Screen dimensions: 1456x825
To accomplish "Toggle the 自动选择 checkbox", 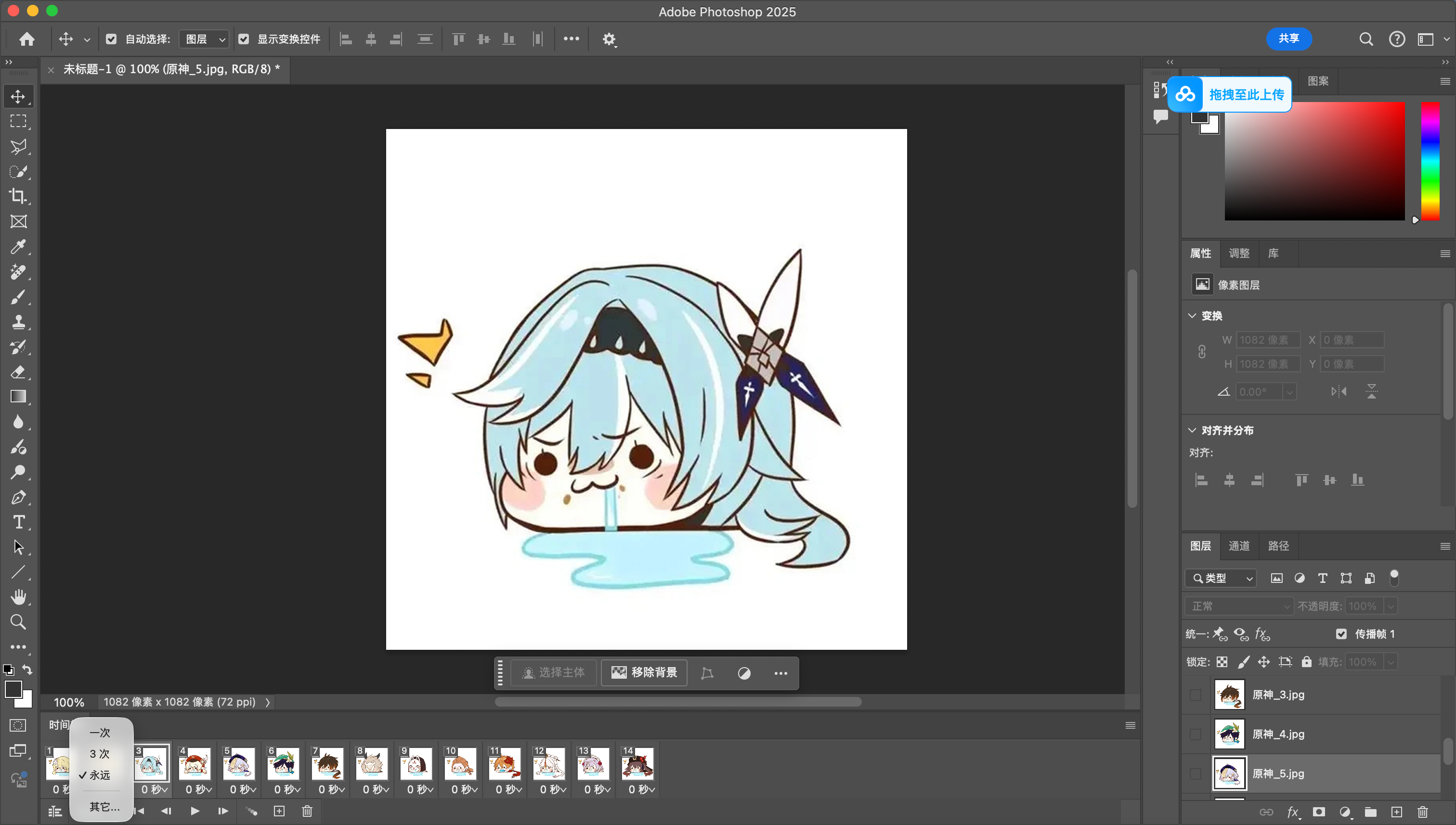I will [111, 39].
